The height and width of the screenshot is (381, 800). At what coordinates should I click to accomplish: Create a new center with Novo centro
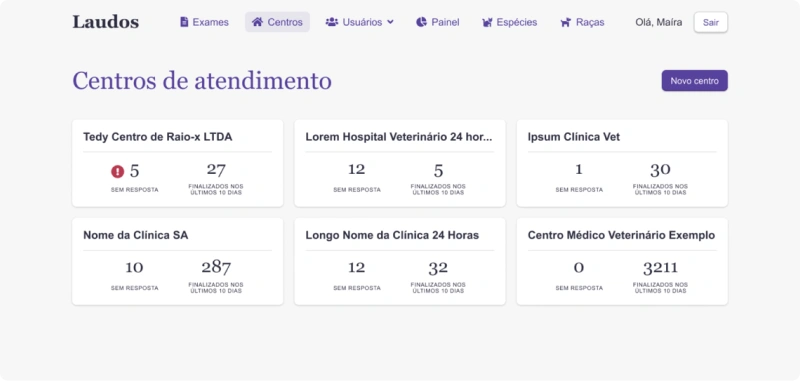pyautogui.click(x=694, y=81)
